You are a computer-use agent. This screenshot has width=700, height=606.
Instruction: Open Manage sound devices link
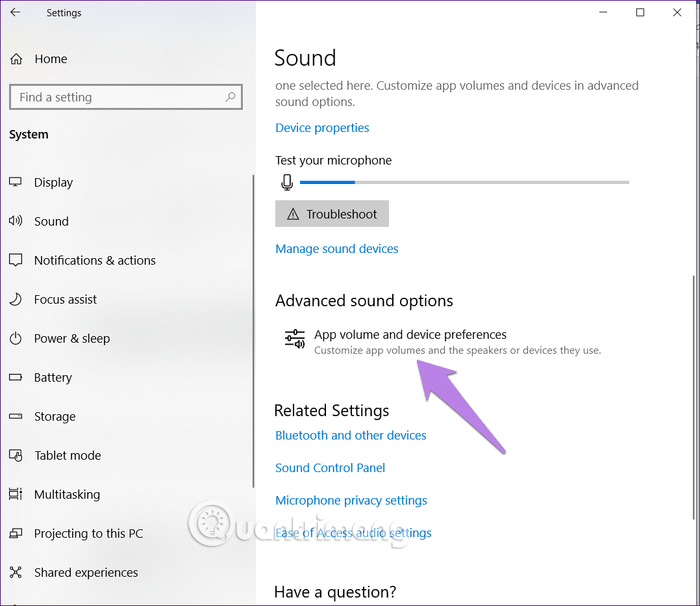pos(337,249)
